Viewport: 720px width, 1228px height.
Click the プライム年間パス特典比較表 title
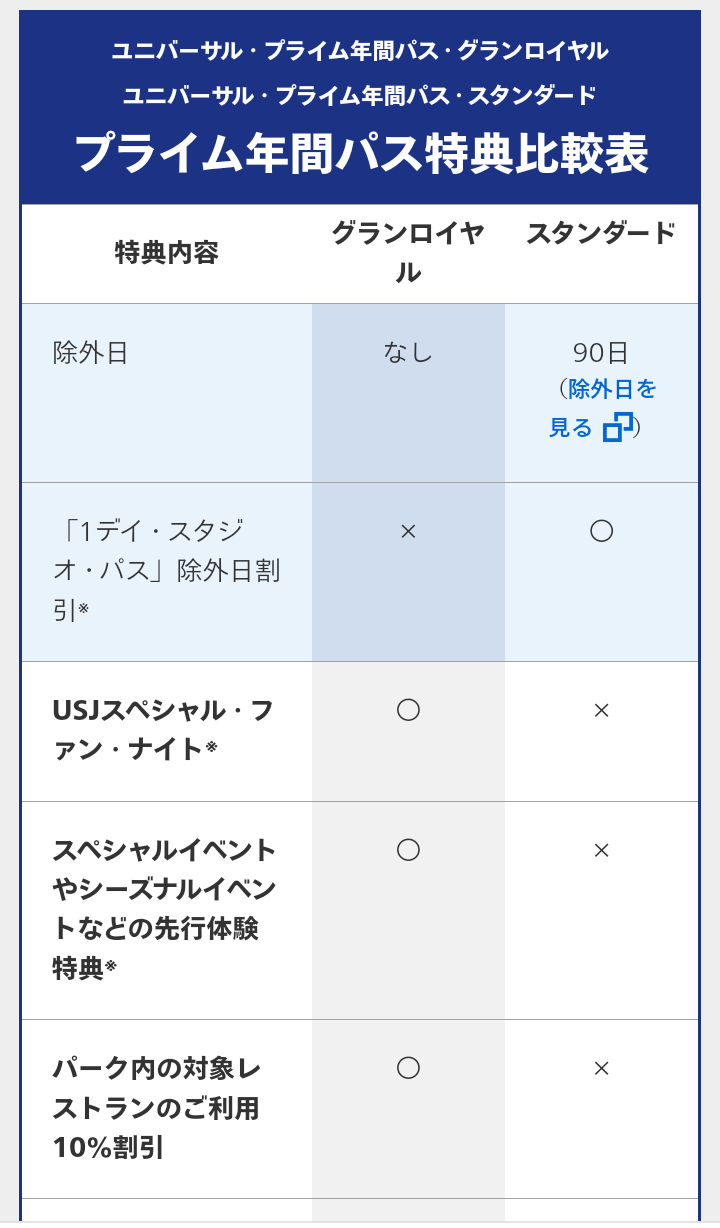(360, 154)
